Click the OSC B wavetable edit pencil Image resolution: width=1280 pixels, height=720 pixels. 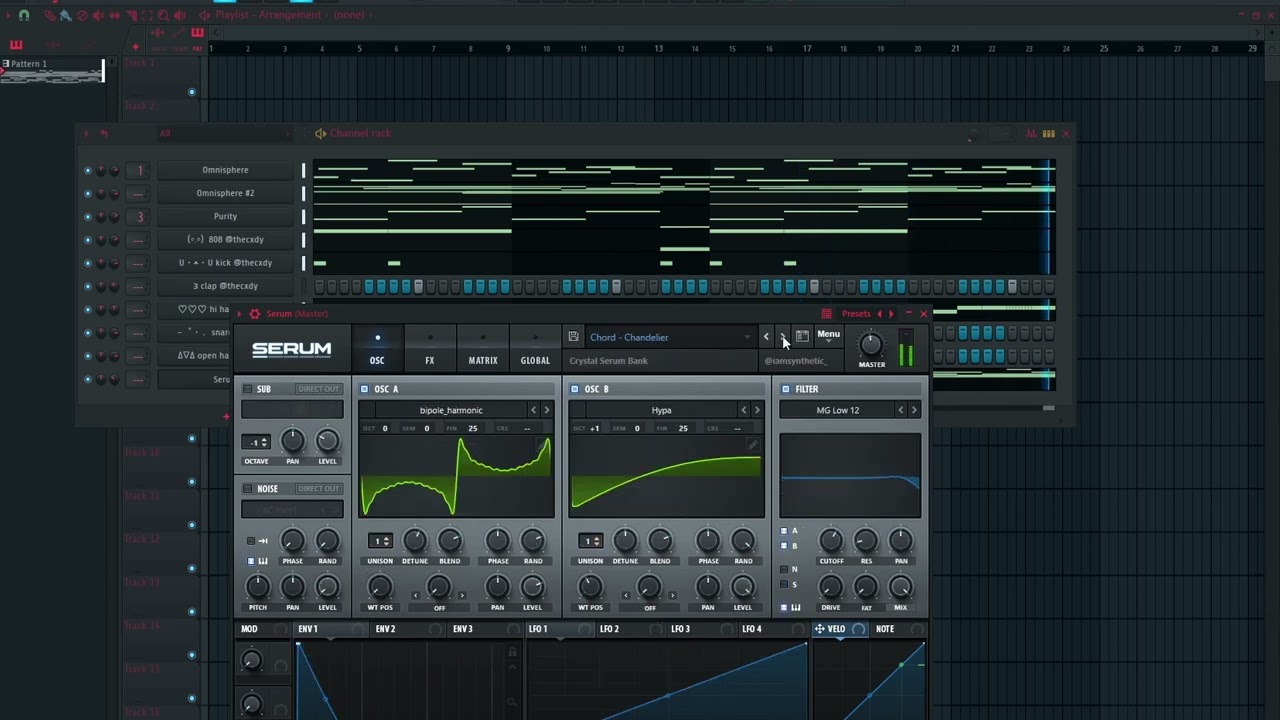(x=753, y=445)
